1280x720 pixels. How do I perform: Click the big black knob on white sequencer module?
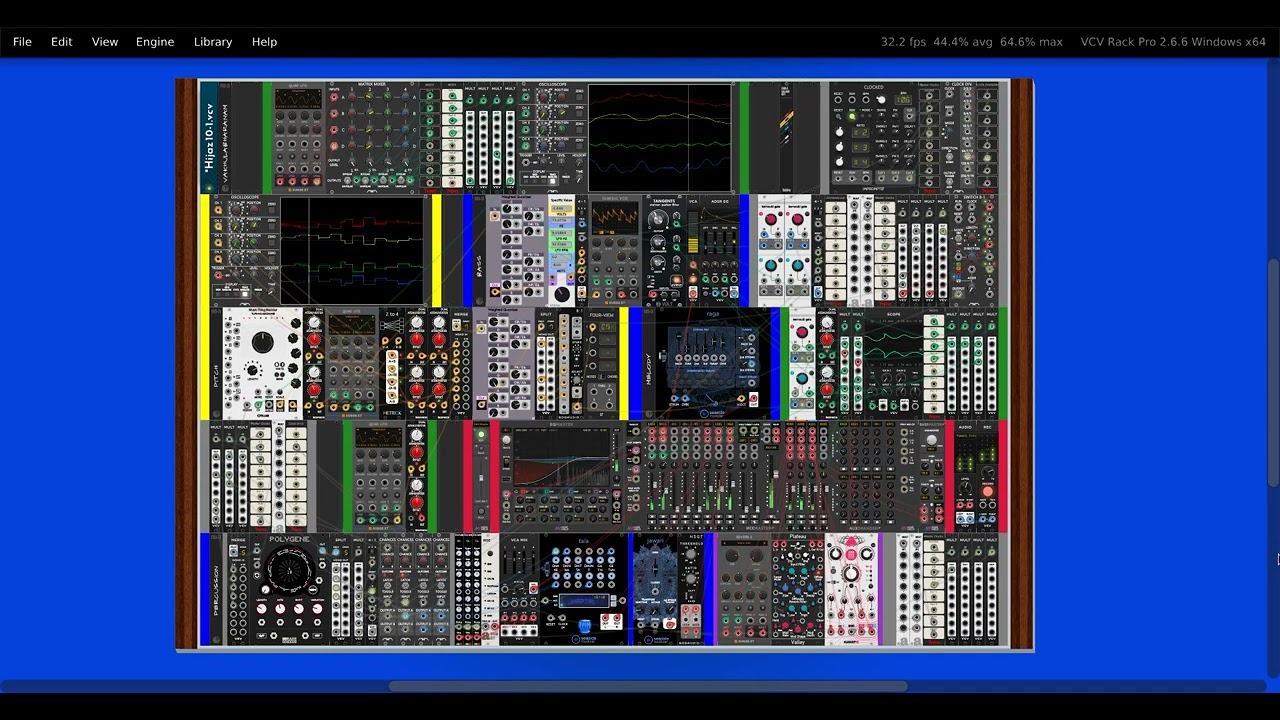(262, 344)
